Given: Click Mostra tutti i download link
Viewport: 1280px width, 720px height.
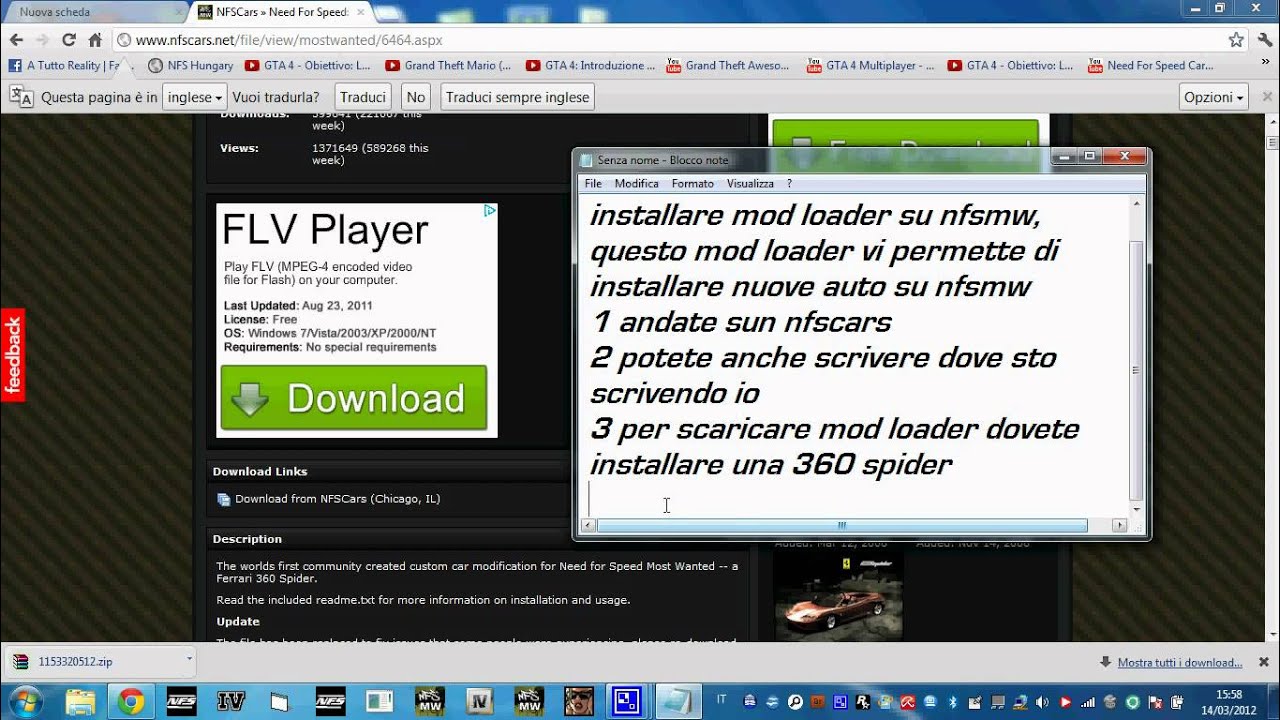Looking at the screenshot, I should 1180,662.
